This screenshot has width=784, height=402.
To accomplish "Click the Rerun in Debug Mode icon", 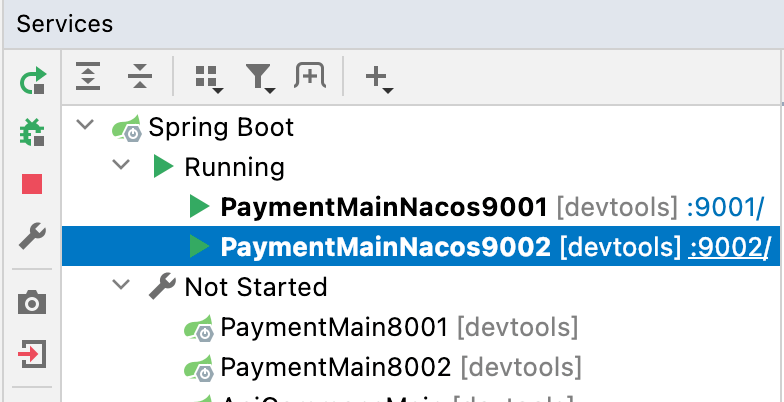I will 32,132.
